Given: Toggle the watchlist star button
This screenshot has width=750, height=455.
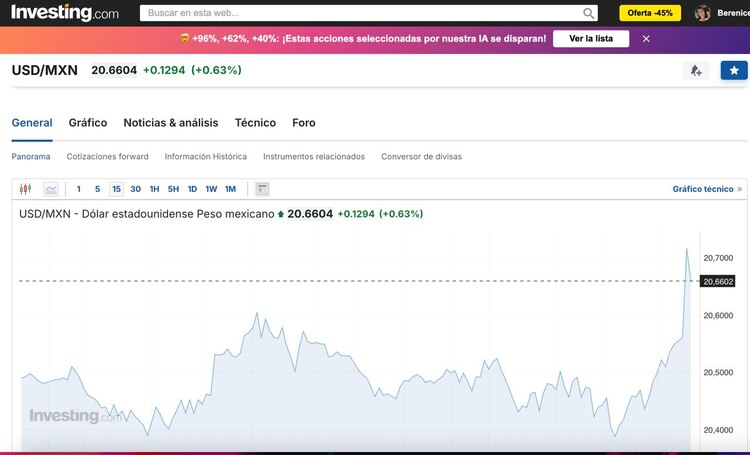Looking at the screenshot, I should click(734, 71).
